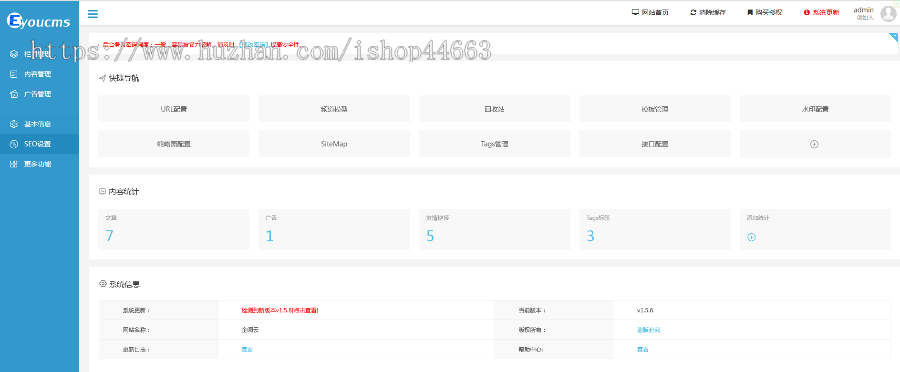Screen dimensions: 900x372
Task: Follow the blue link in the red notice
Action: (x=254, y=44)
